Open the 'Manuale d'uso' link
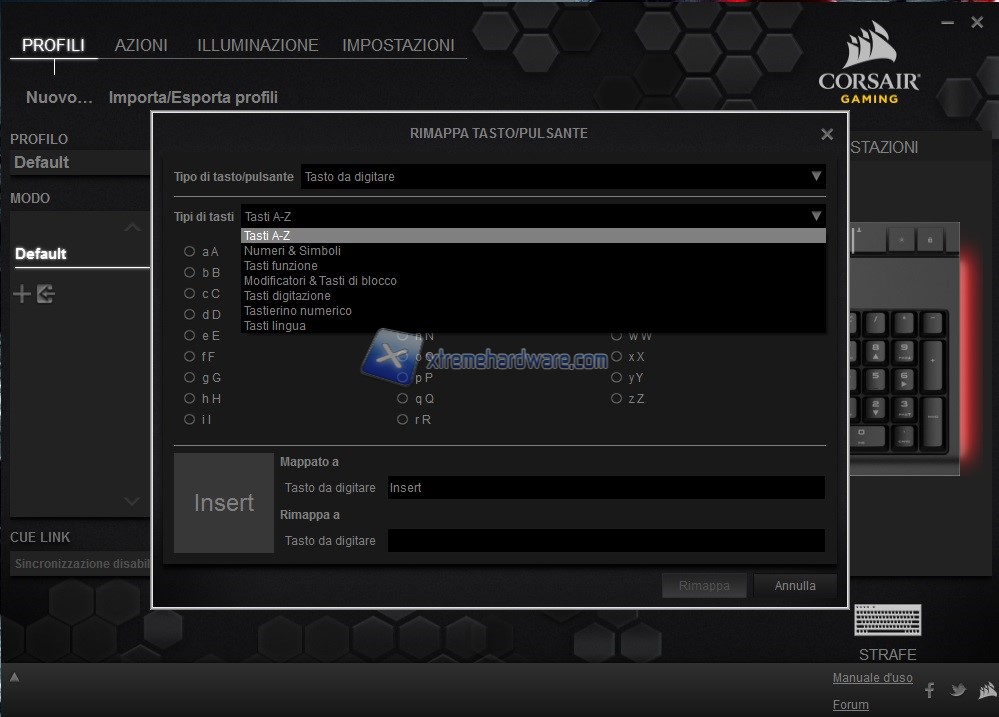The width and height of the screenshot is (999, 717). [872, 678]
